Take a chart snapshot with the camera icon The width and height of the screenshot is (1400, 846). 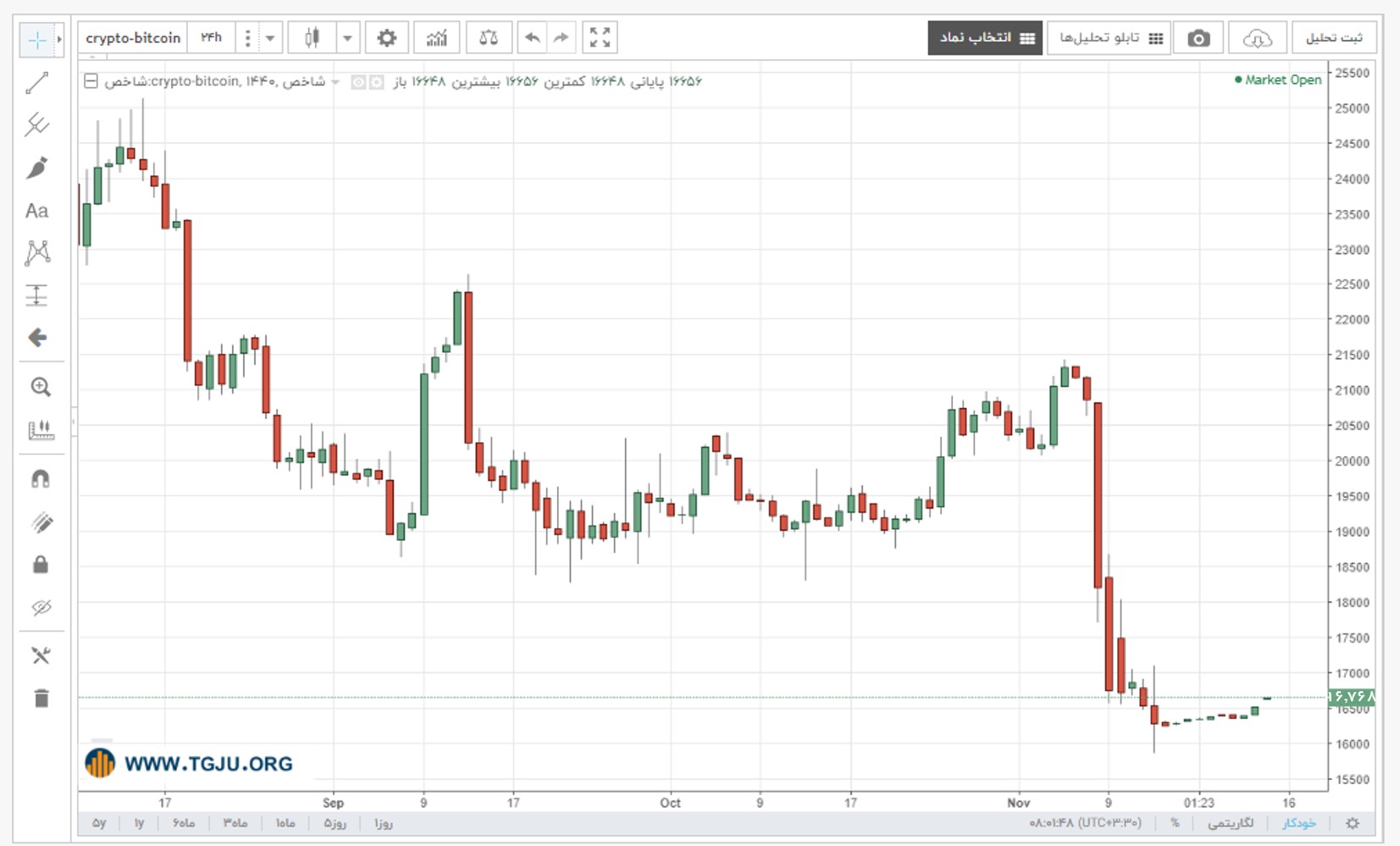(1199, 38)
